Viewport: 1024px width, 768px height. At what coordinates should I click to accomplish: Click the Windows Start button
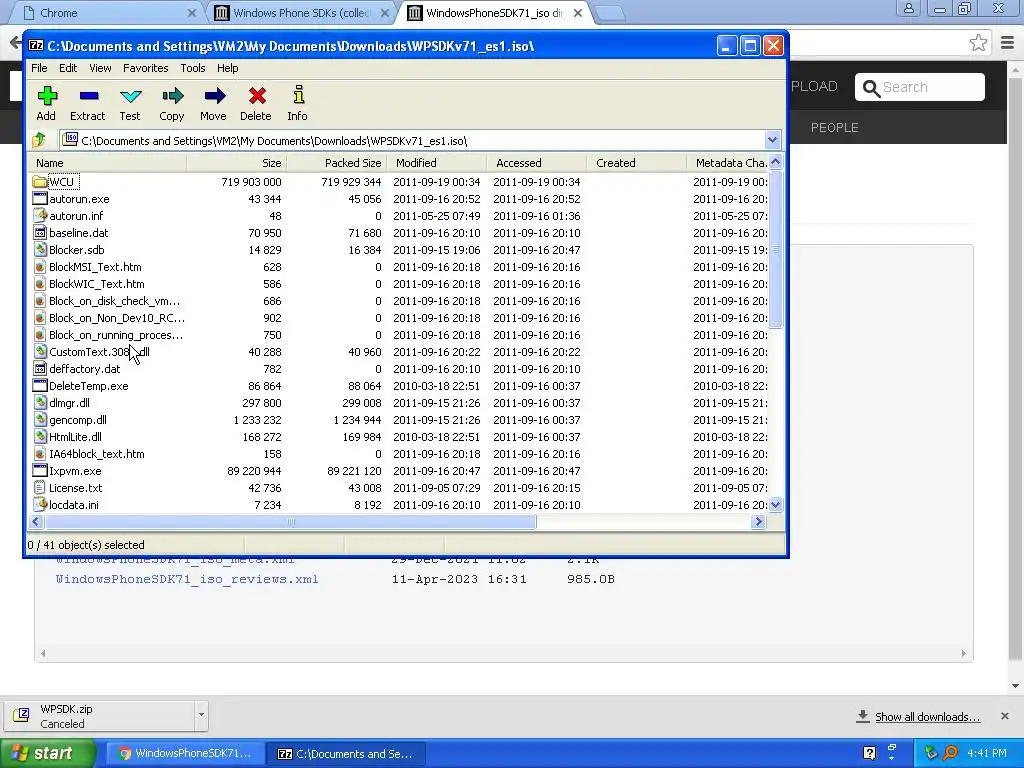point(48,753)
